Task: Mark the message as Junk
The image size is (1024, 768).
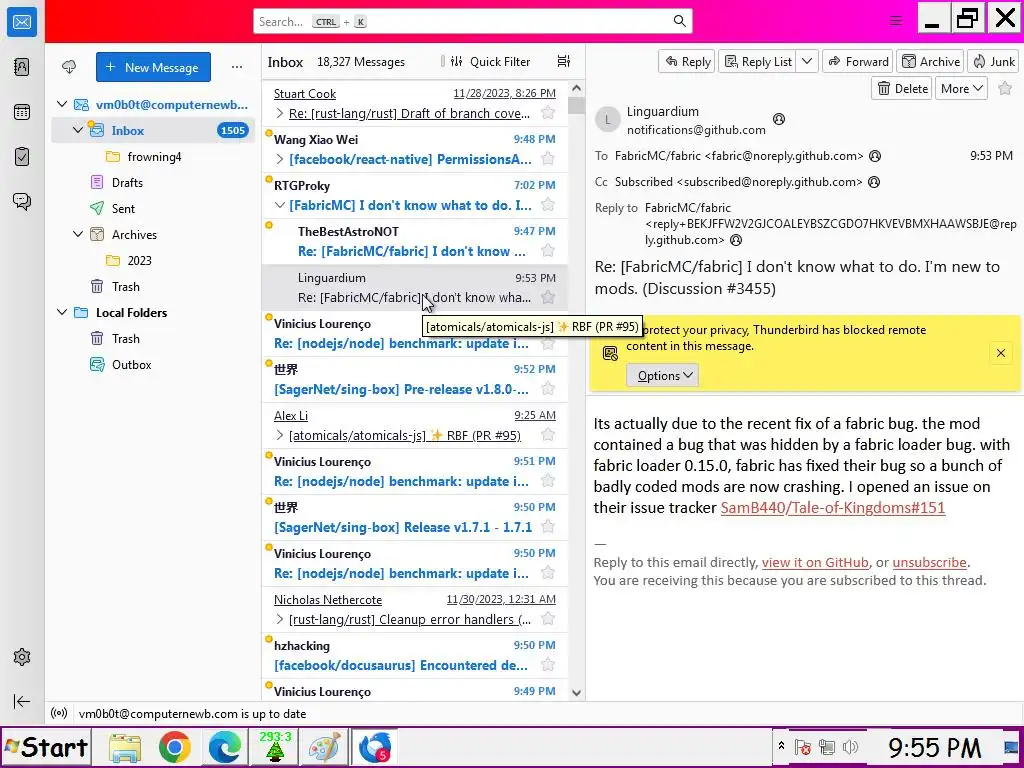Action: pos(993,61)
